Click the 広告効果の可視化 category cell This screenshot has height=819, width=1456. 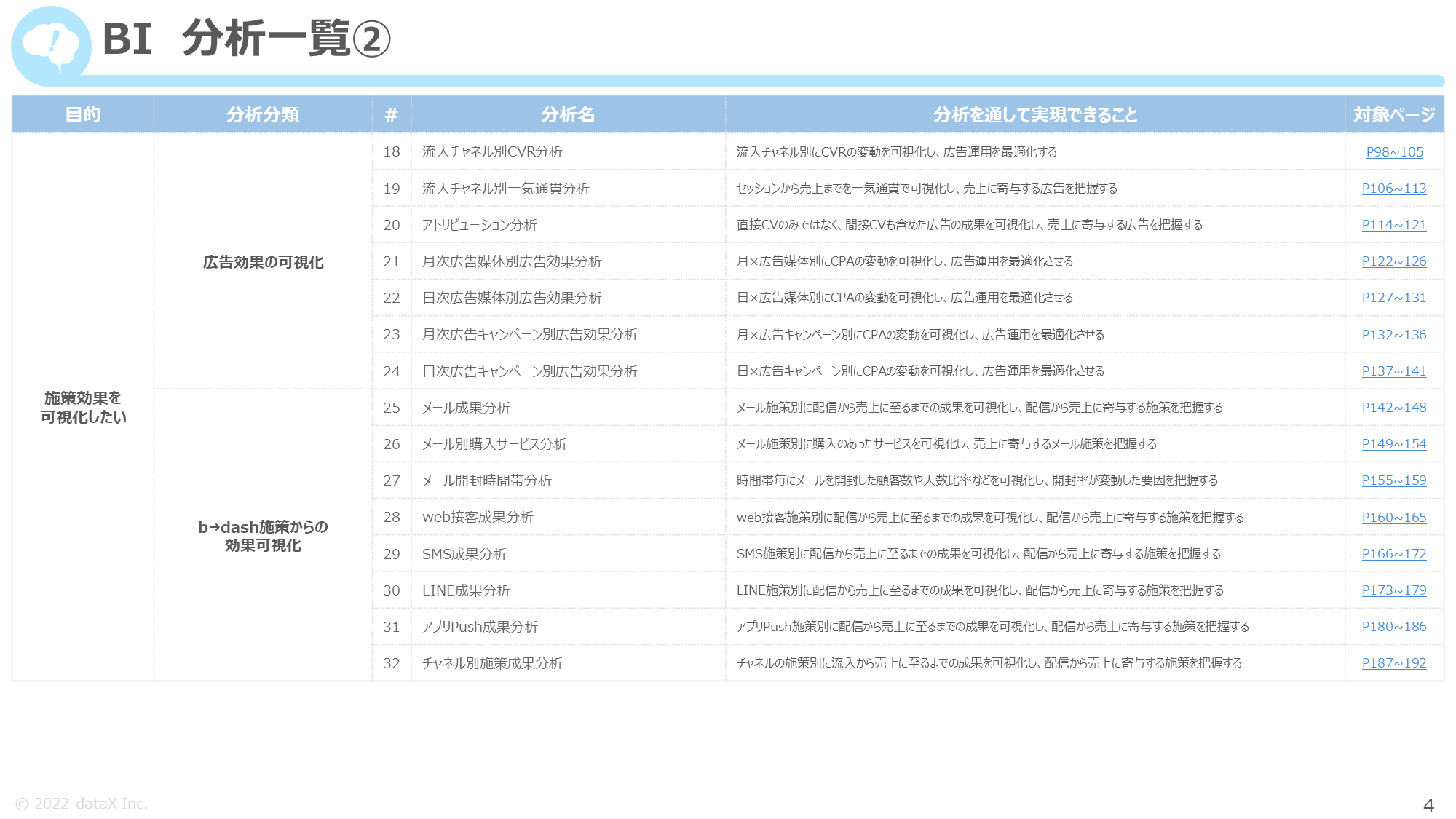pyautogui.click(x=263, y=262)
